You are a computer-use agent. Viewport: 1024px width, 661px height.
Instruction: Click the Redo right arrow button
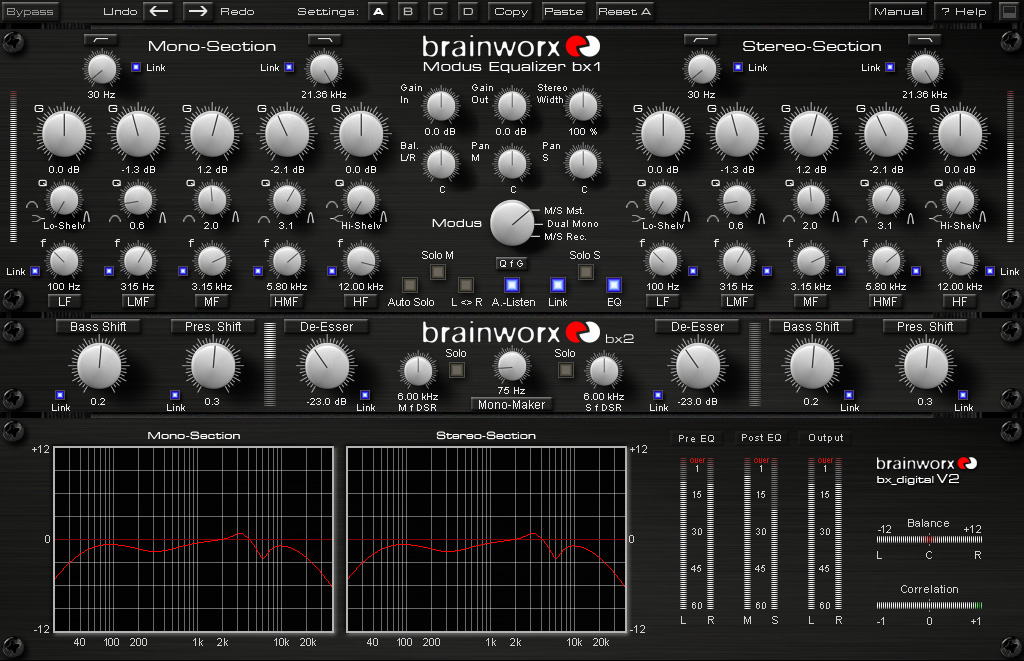[x=198, y=11]
